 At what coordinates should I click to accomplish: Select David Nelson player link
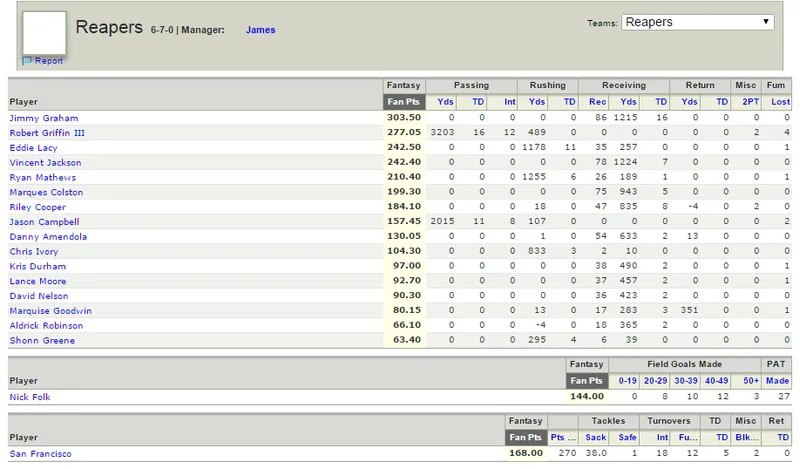39,295
